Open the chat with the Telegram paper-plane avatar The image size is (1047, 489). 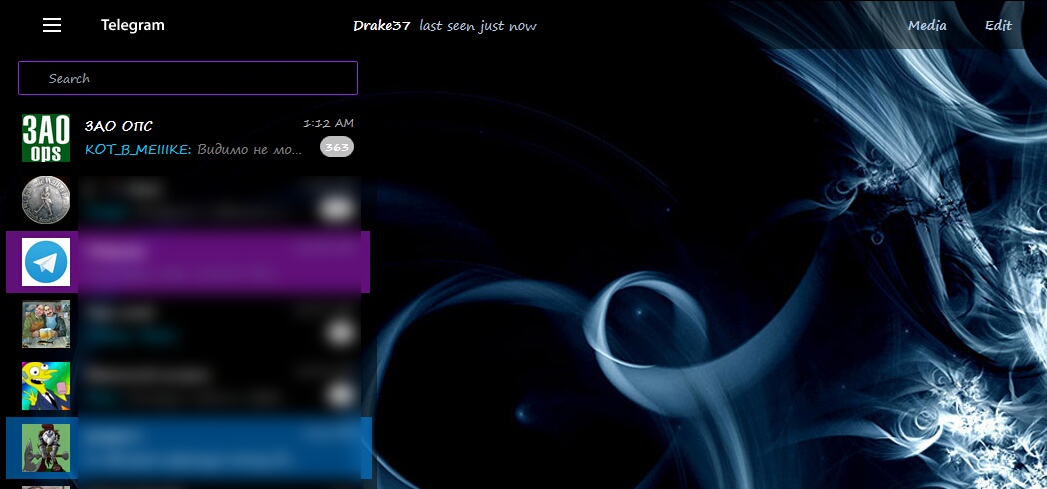46,262
